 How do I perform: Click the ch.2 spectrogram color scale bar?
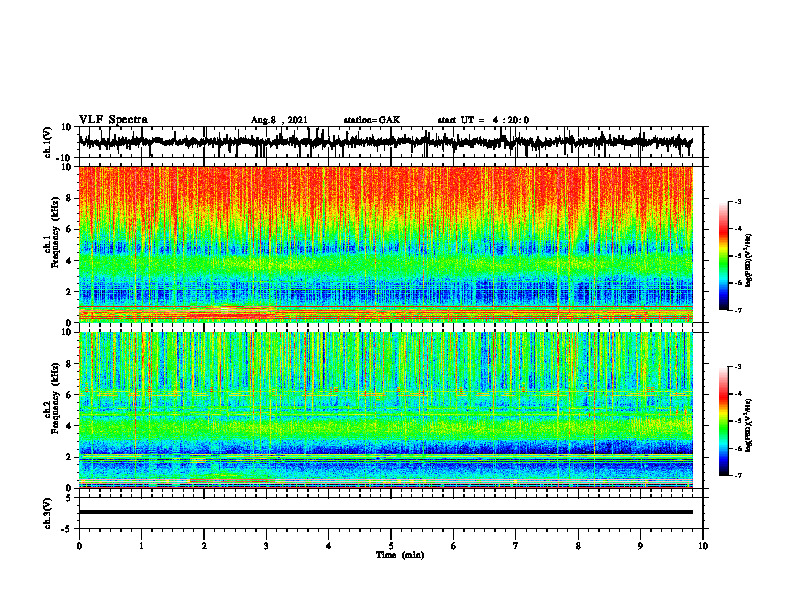pos(724,421)
